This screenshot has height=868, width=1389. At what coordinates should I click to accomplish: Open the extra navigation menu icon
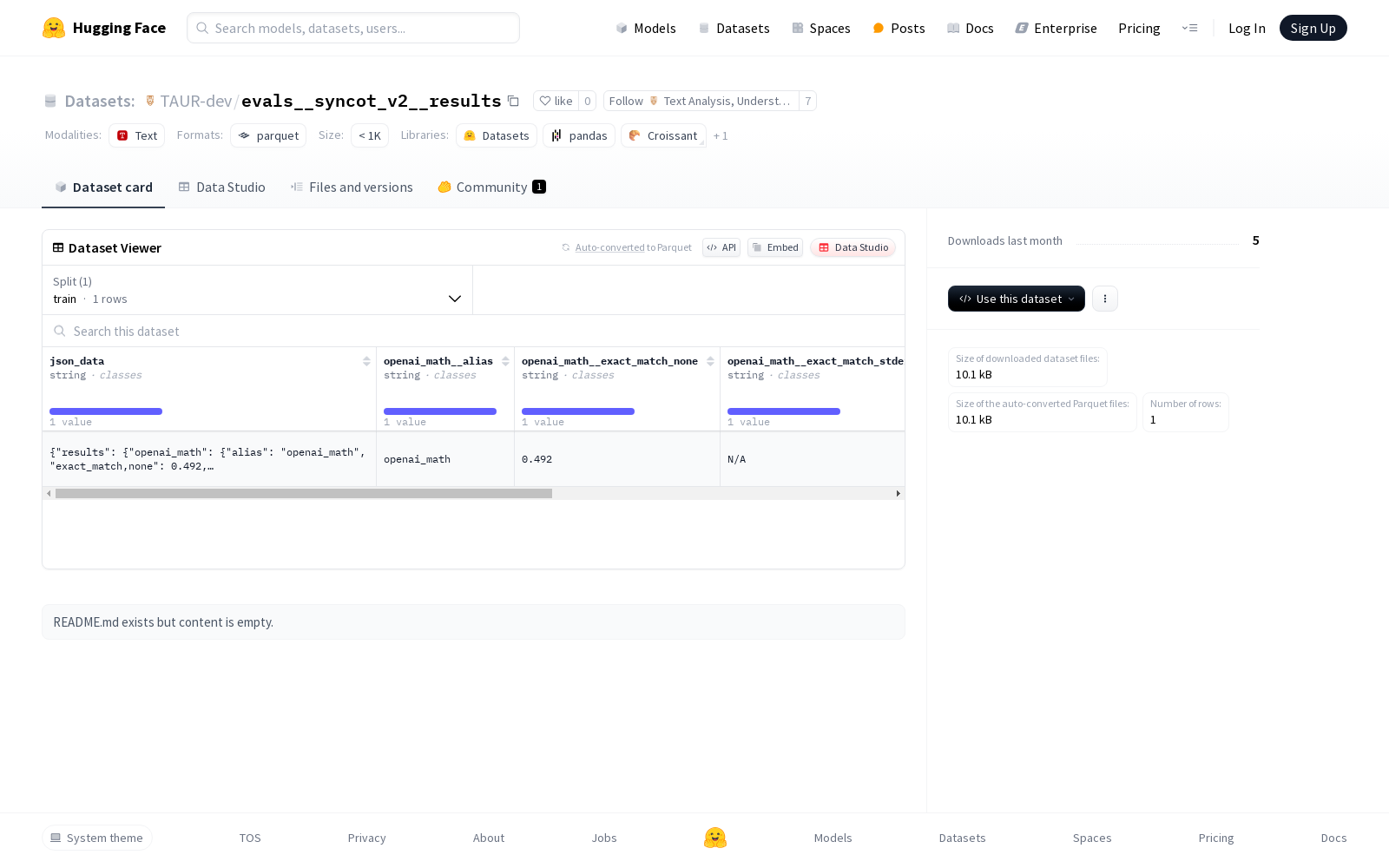coord(1189,28)
